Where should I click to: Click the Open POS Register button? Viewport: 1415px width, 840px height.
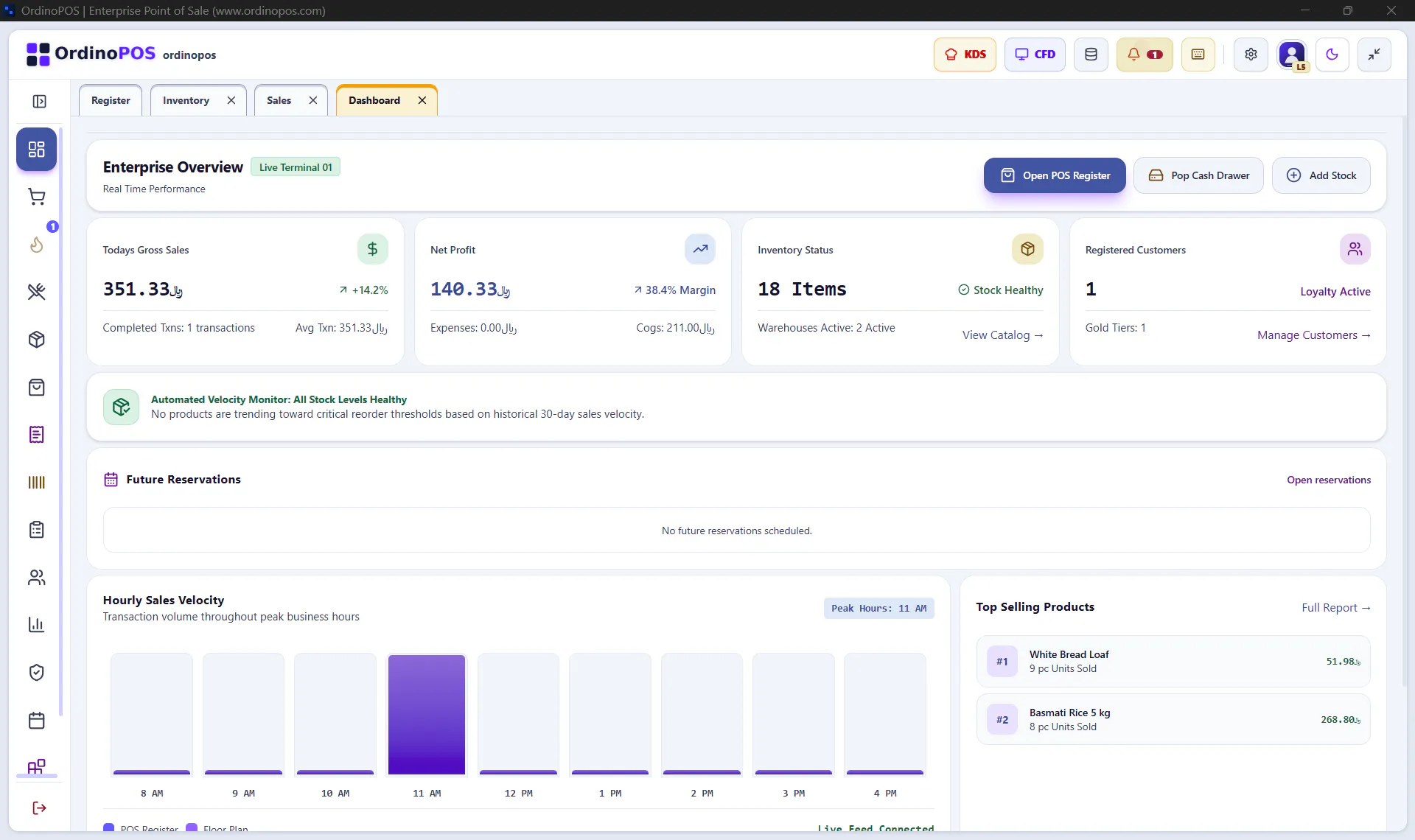(x=1055, y=175)
